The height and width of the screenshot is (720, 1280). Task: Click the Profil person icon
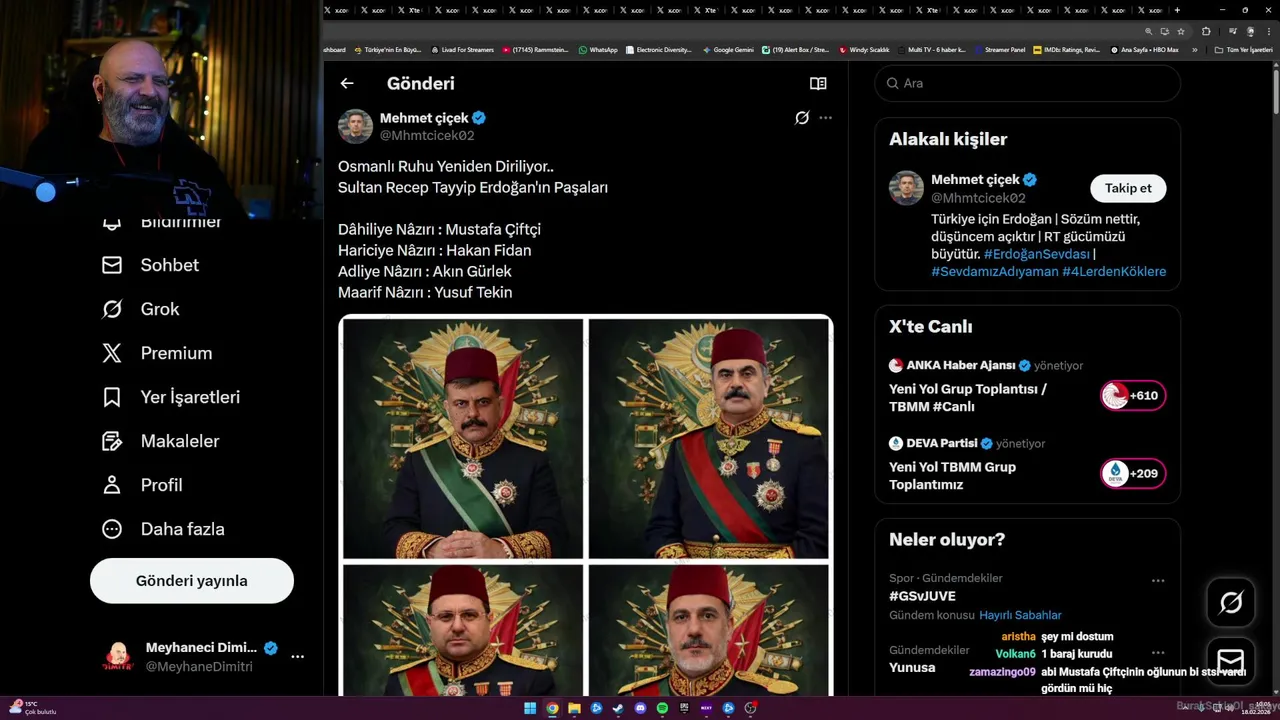[x=112, y=485]
